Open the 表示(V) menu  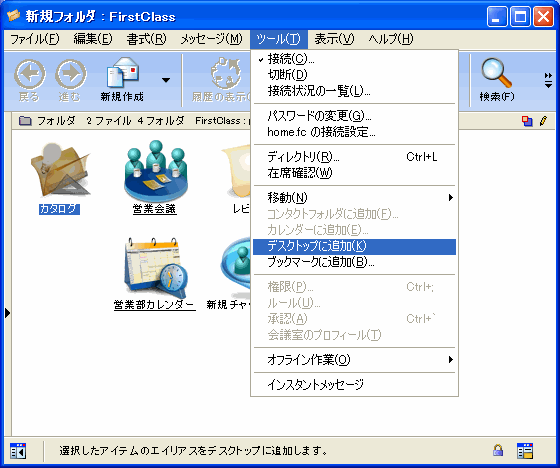[x=334, y=39]
